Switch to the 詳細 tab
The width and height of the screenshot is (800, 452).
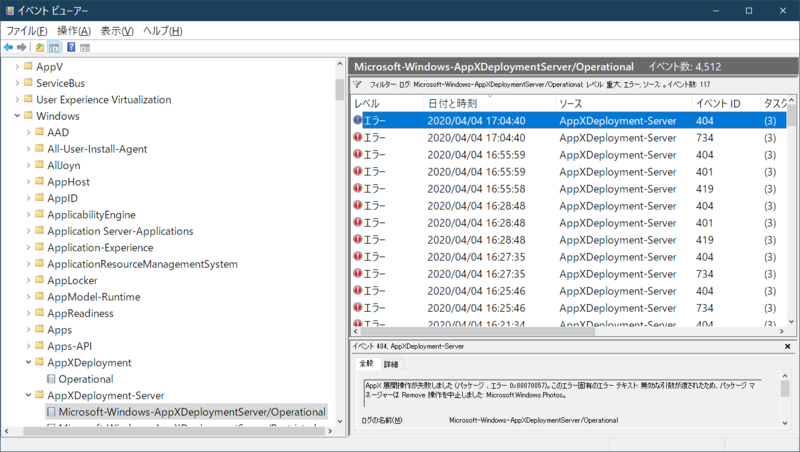[x=391, y=365]
